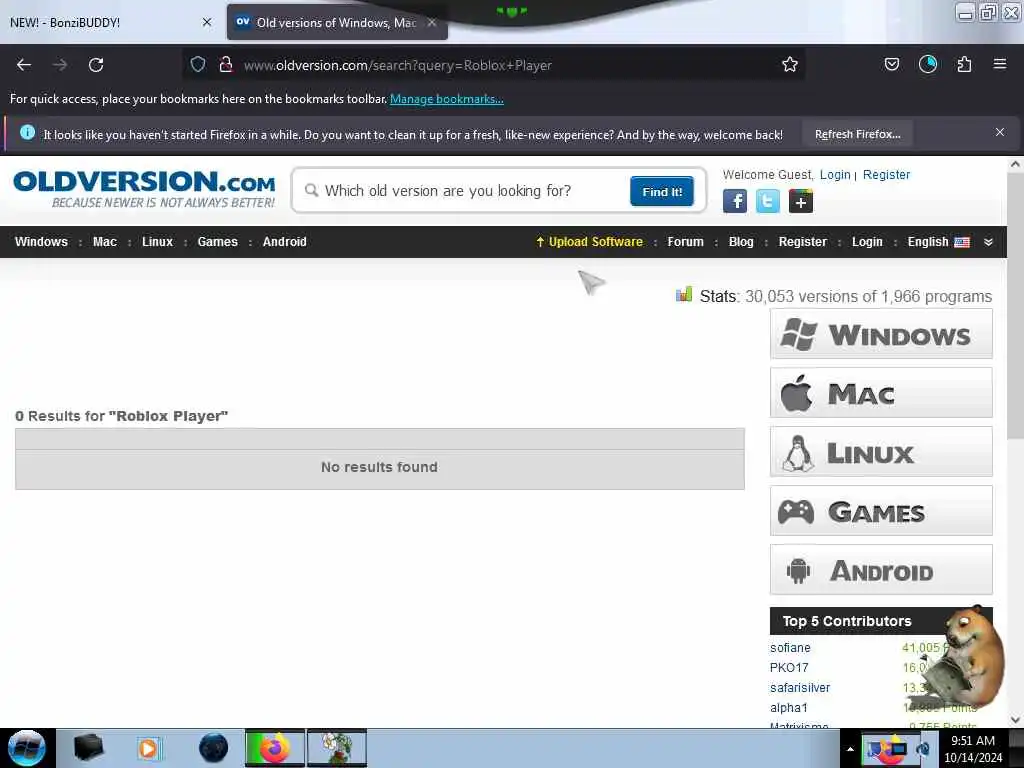Image resolution: width=1024 pixels, height=768 pixels.
Task: Open Linux in the navigation bar
Action: (x=157, y=242)
